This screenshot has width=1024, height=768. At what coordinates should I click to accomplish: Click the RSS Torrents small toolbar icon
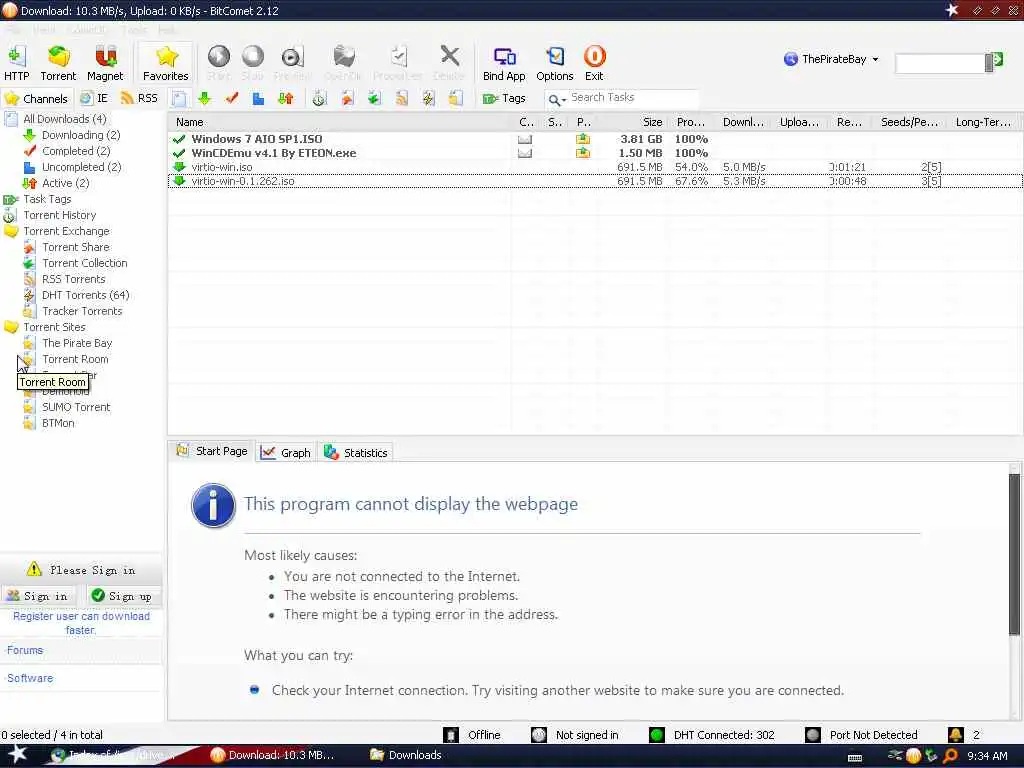click(x=401, y=99)
